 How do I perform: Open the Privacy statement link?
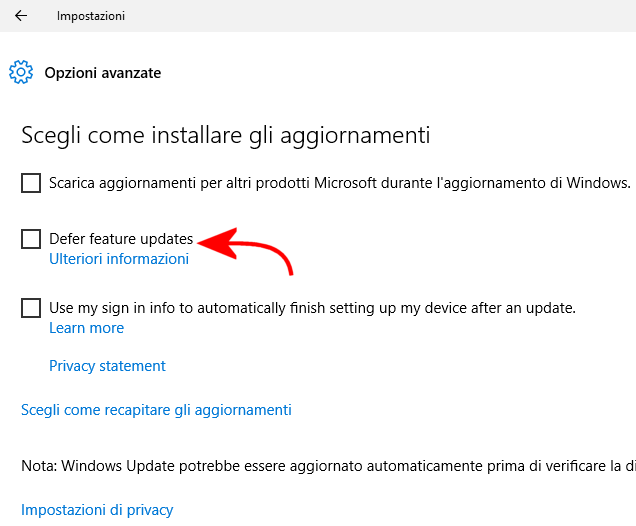(107, 366)
